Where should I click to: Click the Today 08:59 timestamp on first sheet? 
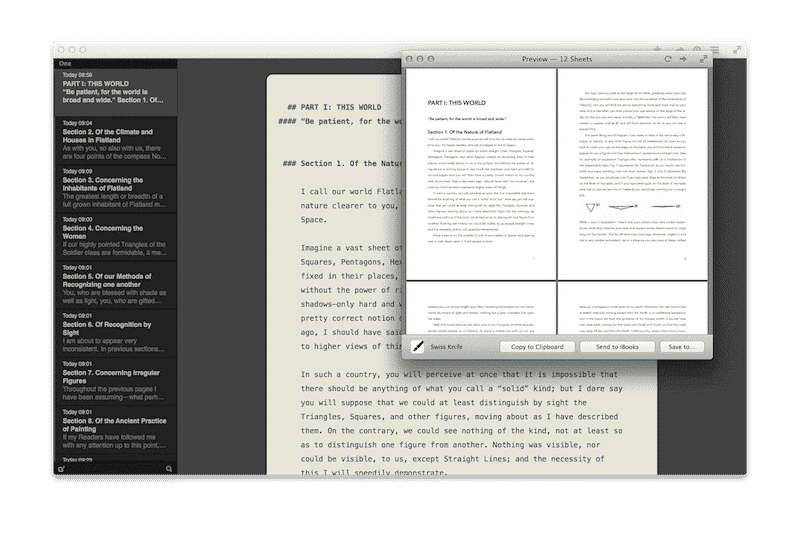pyautogui.click(x=78, y=75)
